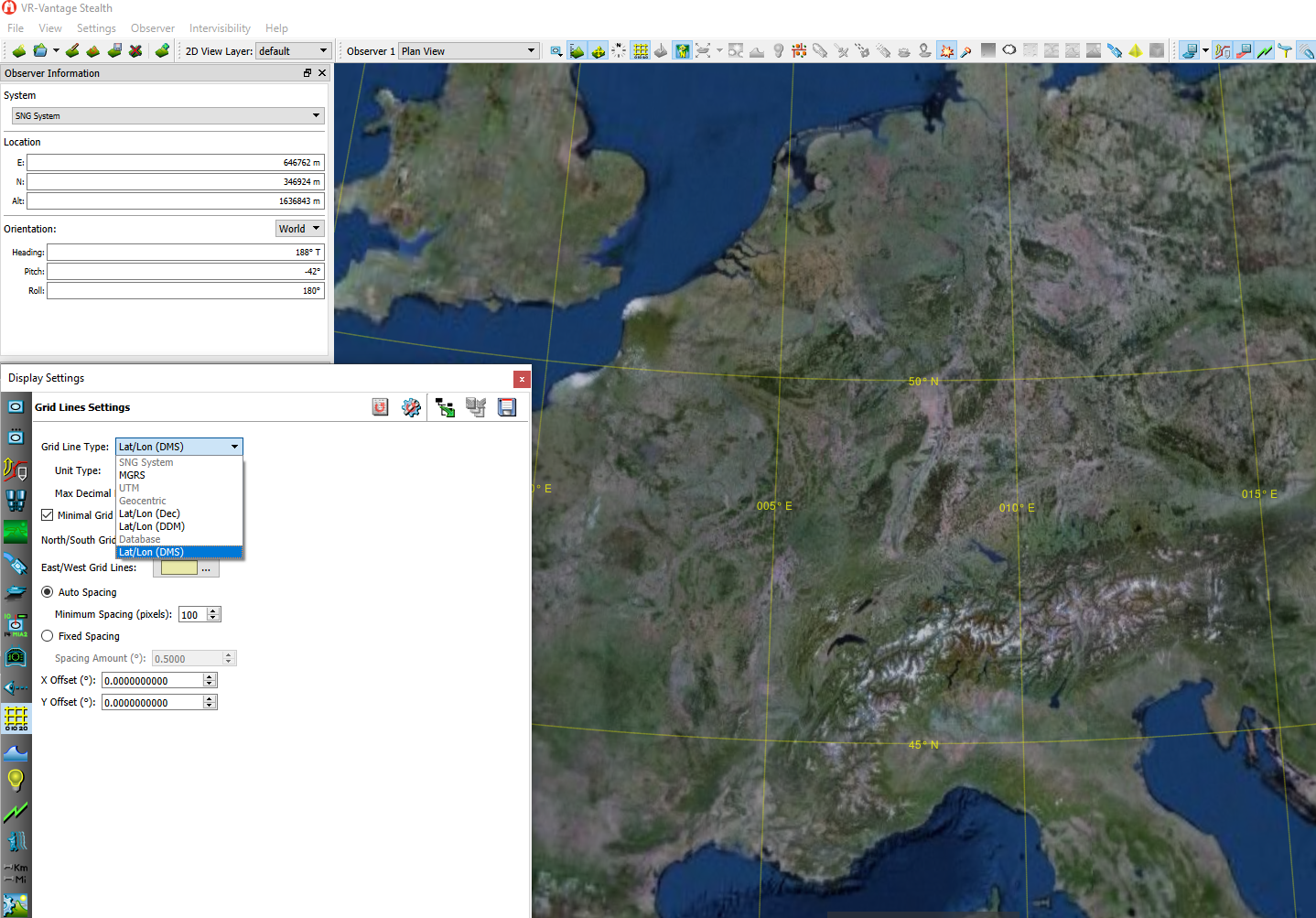This screenshot has height=918, width=1316.
Task: Open the Intervisibility menu
Action: [x=220, y=28]
